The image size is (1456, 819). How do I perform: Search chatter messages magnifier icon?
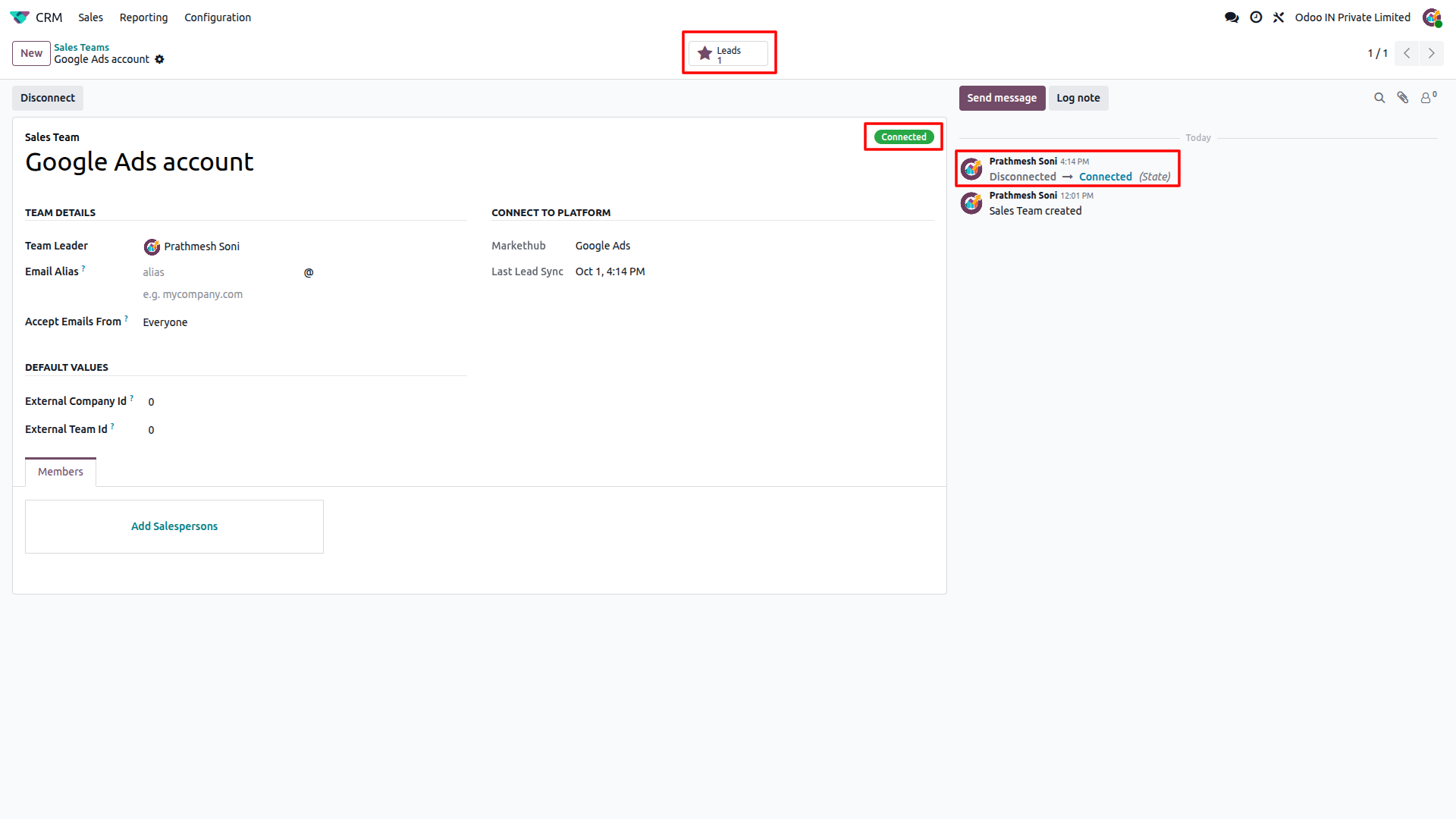pos(1379,98)
